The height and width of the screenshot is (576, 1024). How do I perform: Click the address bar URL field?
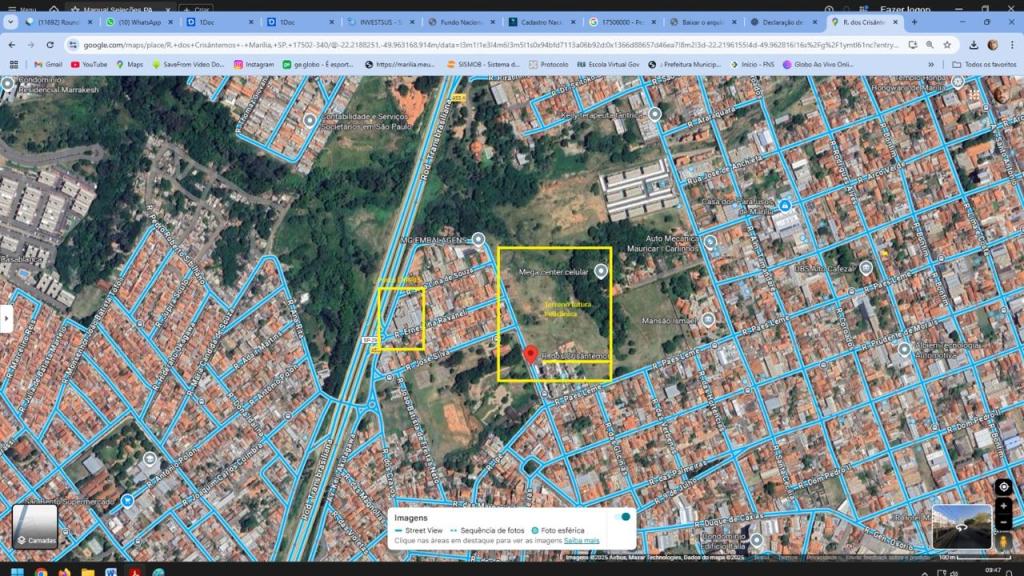480,45
